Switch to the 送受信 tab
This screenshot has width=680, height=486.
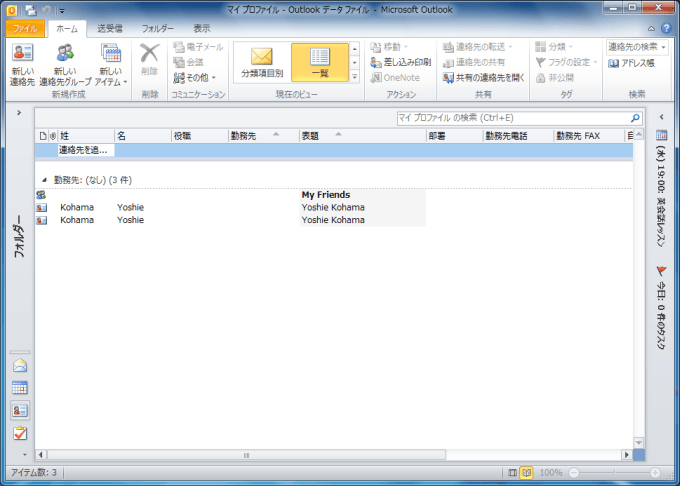[110, 29]
